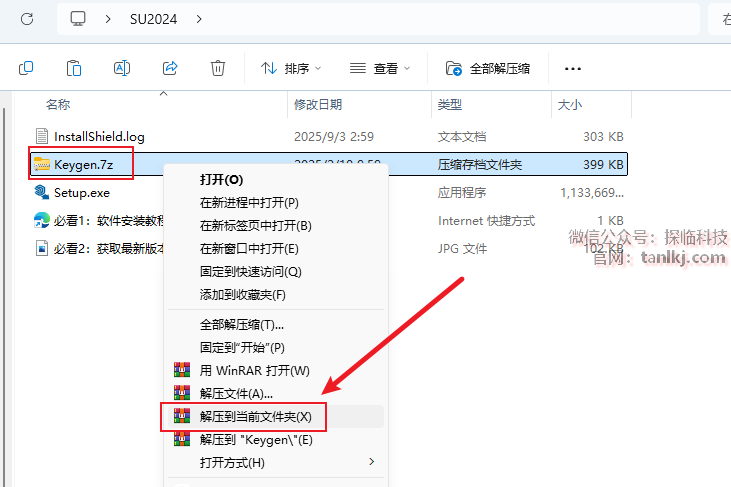Expand chevron after SU2024 breadcrumb

[199, 19]
